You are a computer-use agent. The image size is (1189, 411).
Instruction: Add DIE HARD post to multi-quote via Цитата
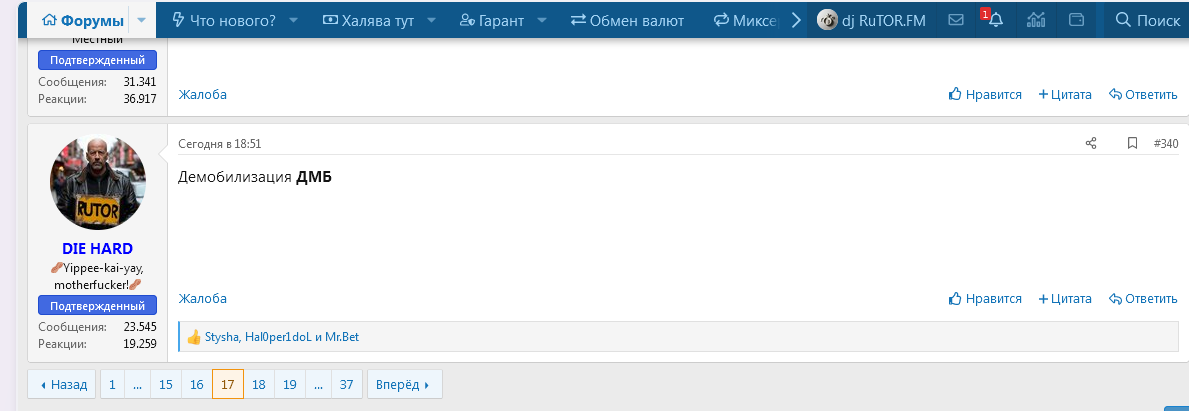pyautogui.click(x=1067, y=298)
